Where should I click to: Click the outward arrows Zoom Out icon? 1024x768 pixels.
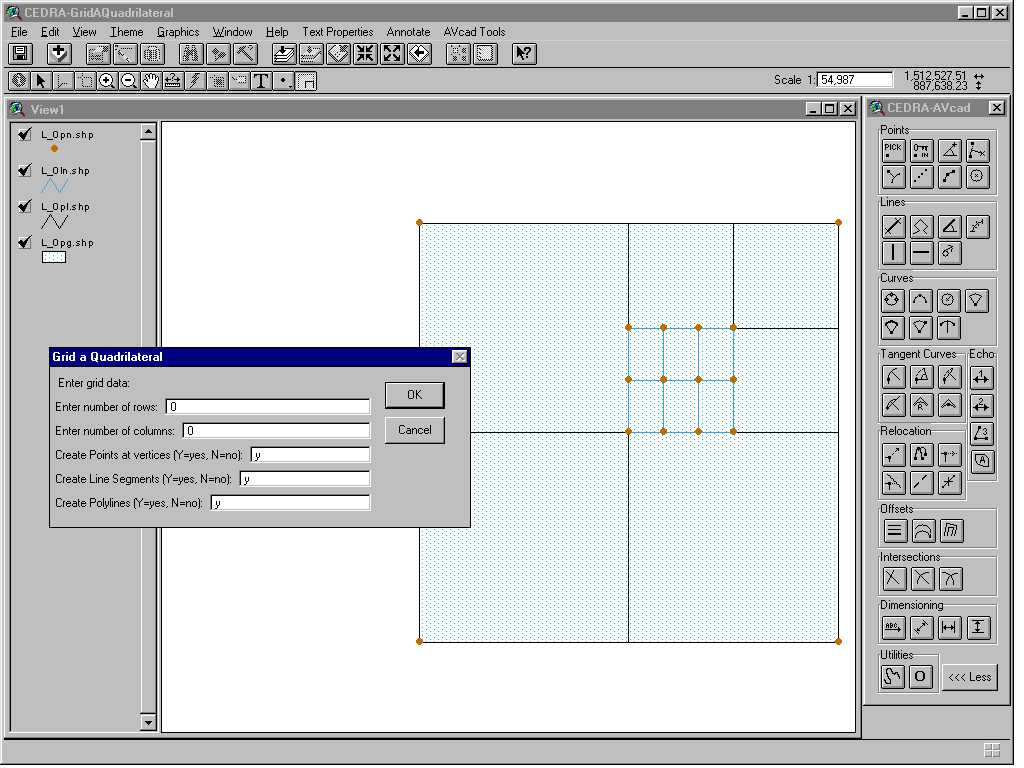point(392,54)
